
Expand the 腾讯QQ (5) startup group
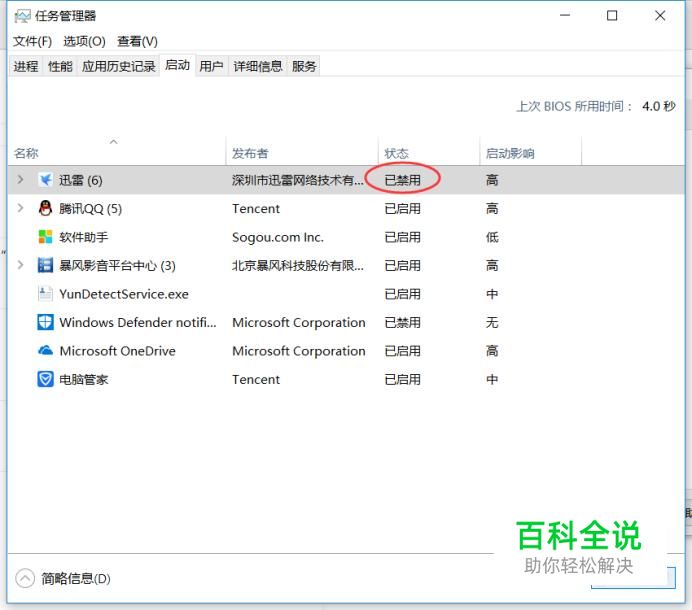pyautogui.click(x=20, y=208)
